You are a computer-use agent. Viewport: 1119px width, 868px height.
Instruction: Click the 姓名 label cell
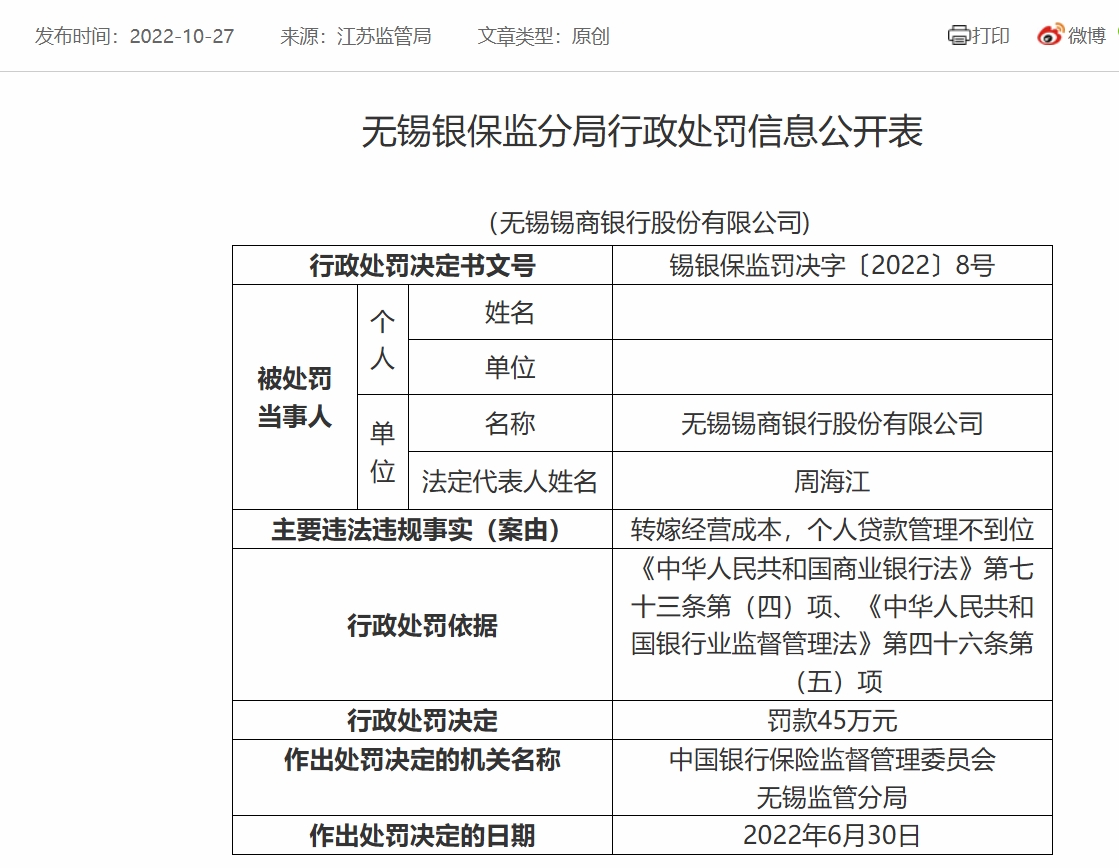point(510,313)
